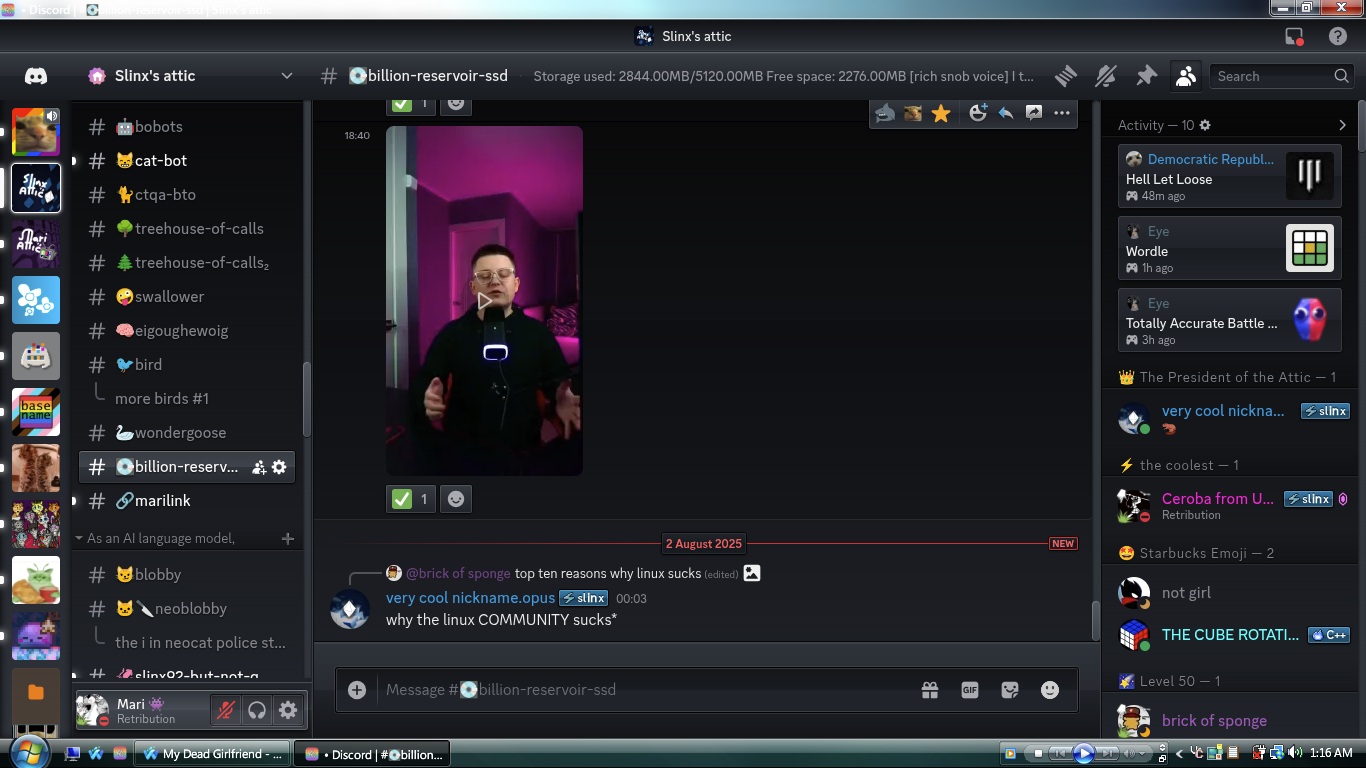
Task: Switch to the wondergoose channel
Action: pos(180,432)
